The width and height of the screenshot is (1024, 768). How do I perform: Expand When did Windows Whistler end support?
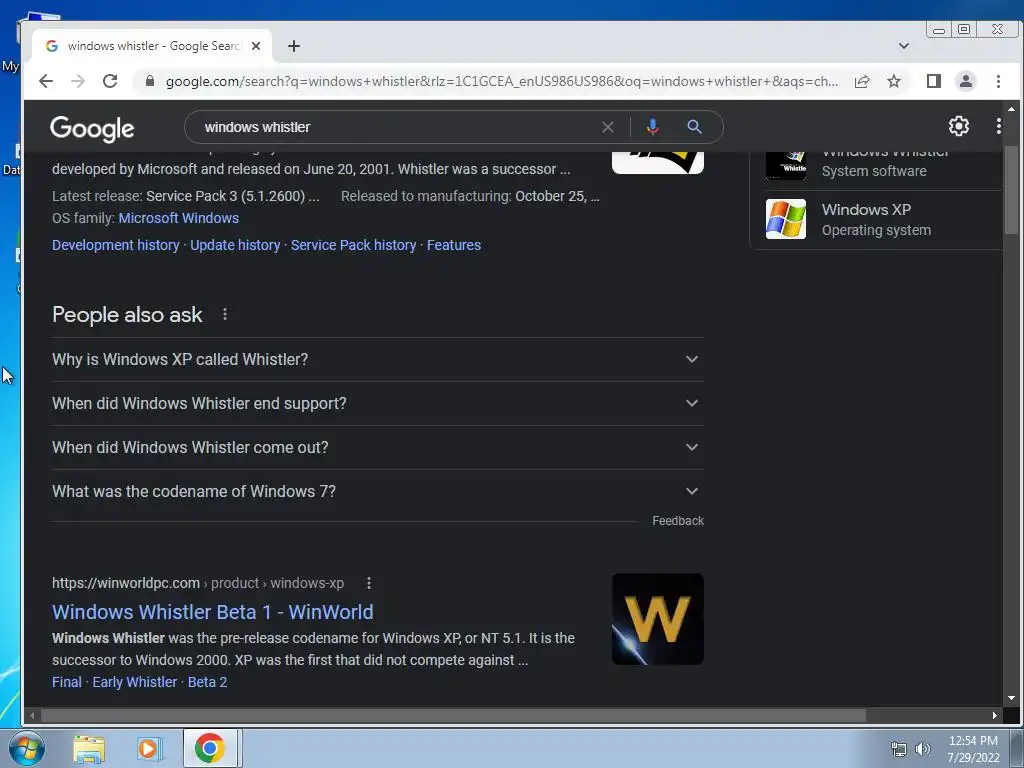pos(377,404)
